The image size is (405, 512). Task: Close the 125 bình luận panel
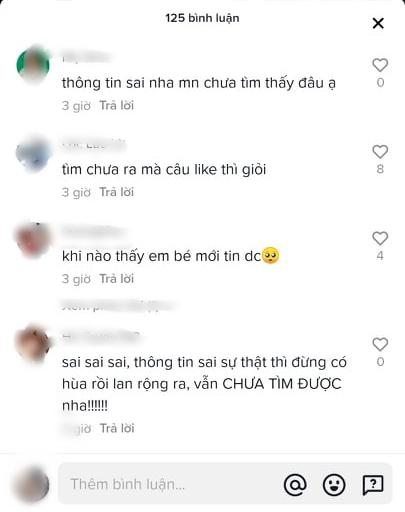click(x=378, y=23)
